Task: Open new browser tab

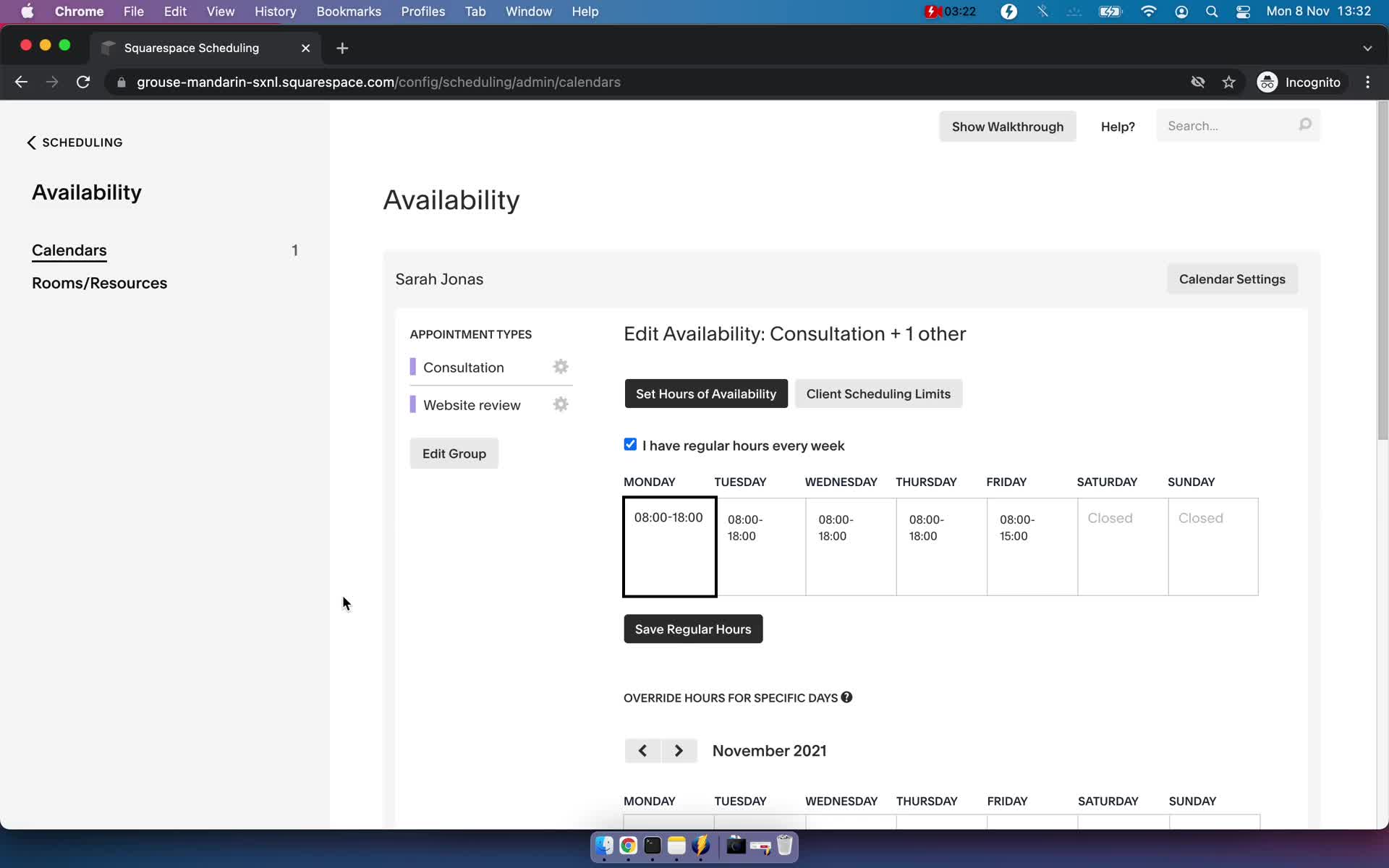Action: (x=342, y=48)
